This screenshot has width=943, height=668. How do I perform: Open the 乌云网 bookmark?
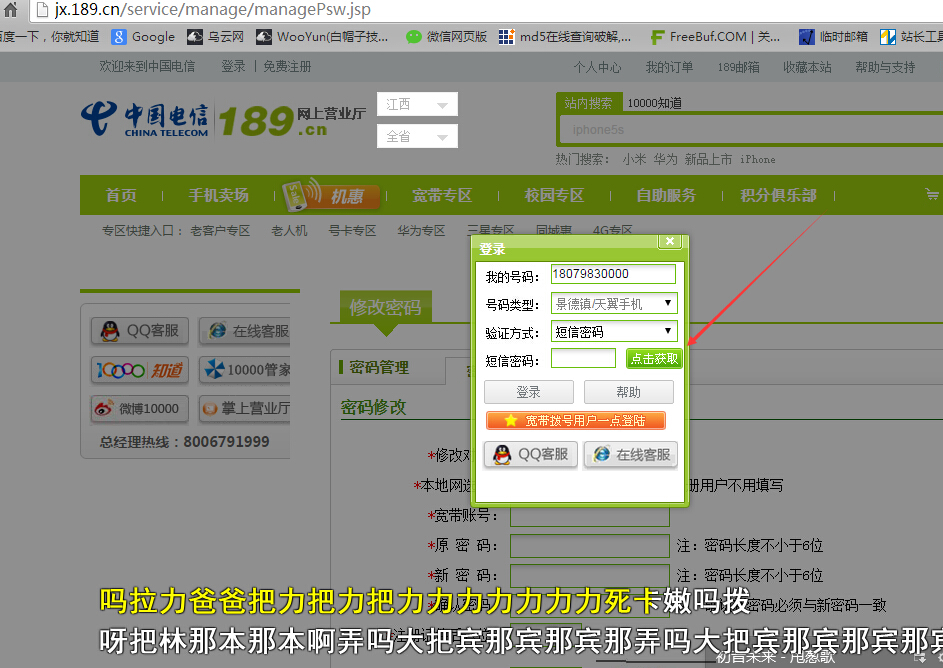click(x=215, y=37)
